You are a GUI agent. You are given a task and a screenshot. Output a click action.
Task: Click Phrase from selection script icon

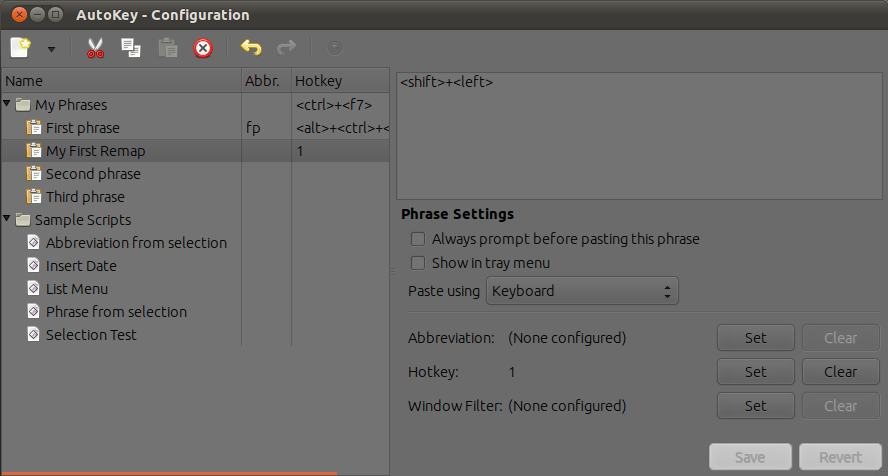click(34, 311)
